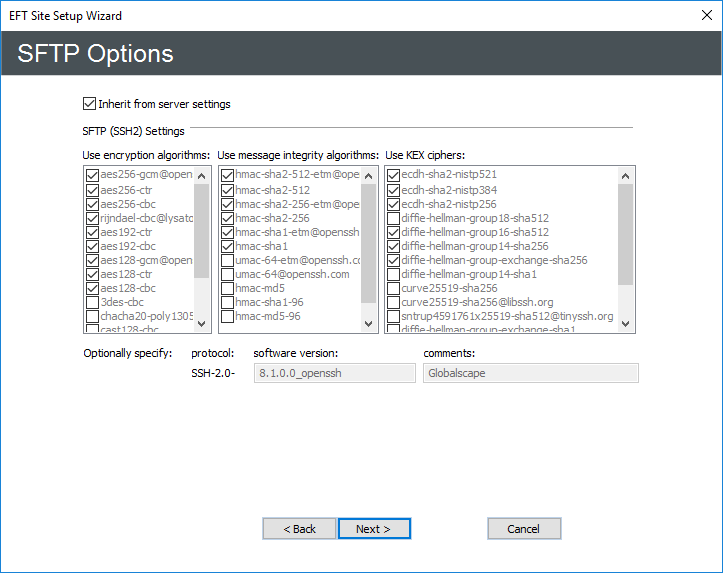The height and width of the screenshot is (573, 723).
Task: Toggle hmac-sha2-512 integrity algorithm checkbox
Action: 228,190
